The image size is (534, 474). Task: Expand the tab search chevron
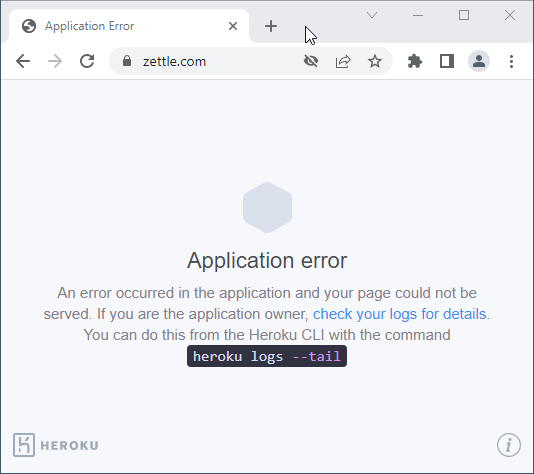click(372, 15)
